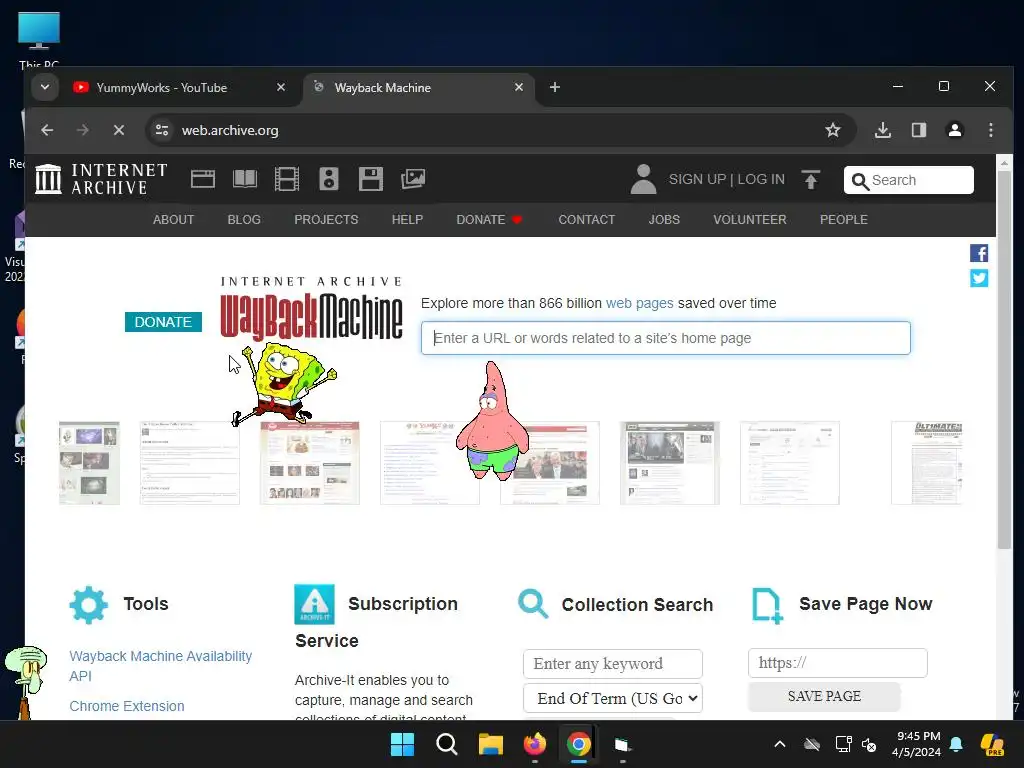Open a new Chrome tab
1024x768 pixels.
(x=554, y=87)
